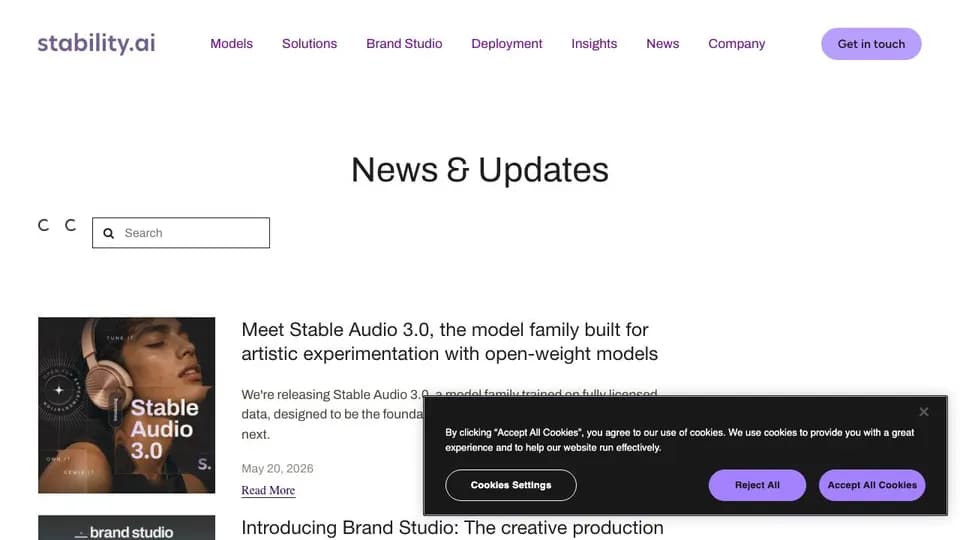The height and width of the screenshot is (540, 960).
Task: Open the Solutions menu
Action: point(309,43)
